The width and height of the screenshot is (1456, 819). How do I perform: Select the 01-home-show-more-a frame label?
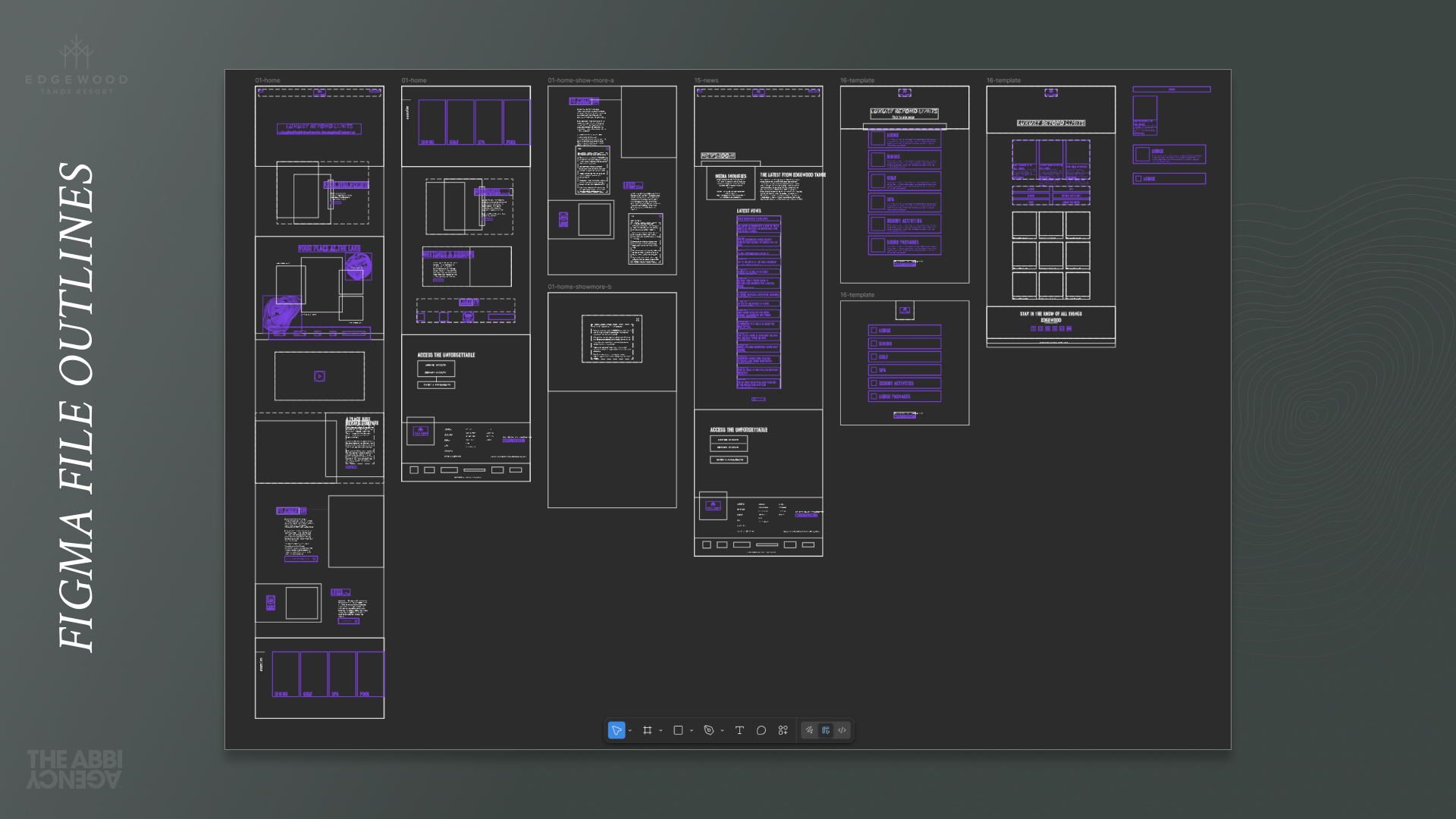pos(581,80)
